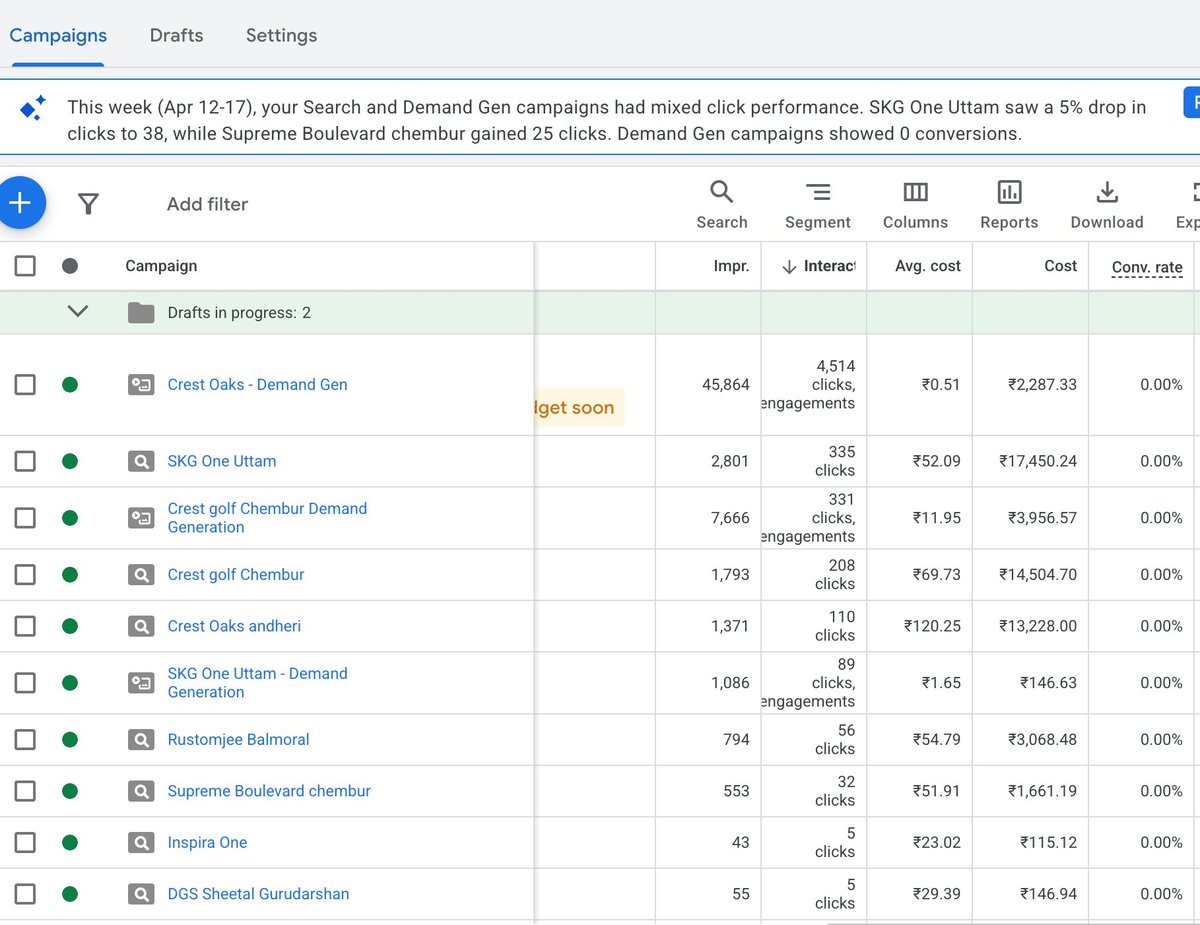The image size is (1200, 925).
Task: Click green status dot for Rustomjee Balmoral
Action: tap(70, 740)
